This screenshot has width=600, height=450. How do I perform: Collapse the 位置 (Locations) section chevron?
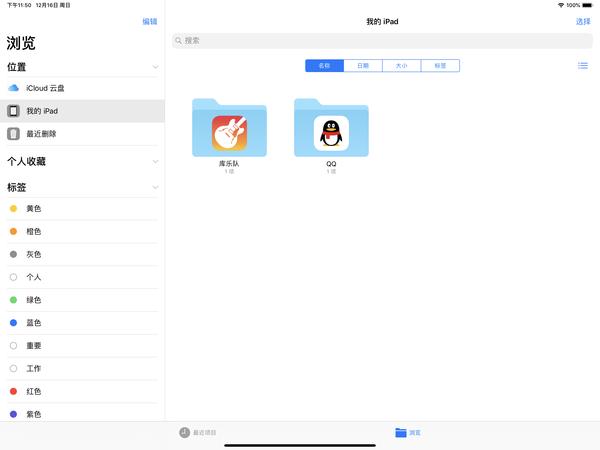click(x=155, y=67)
